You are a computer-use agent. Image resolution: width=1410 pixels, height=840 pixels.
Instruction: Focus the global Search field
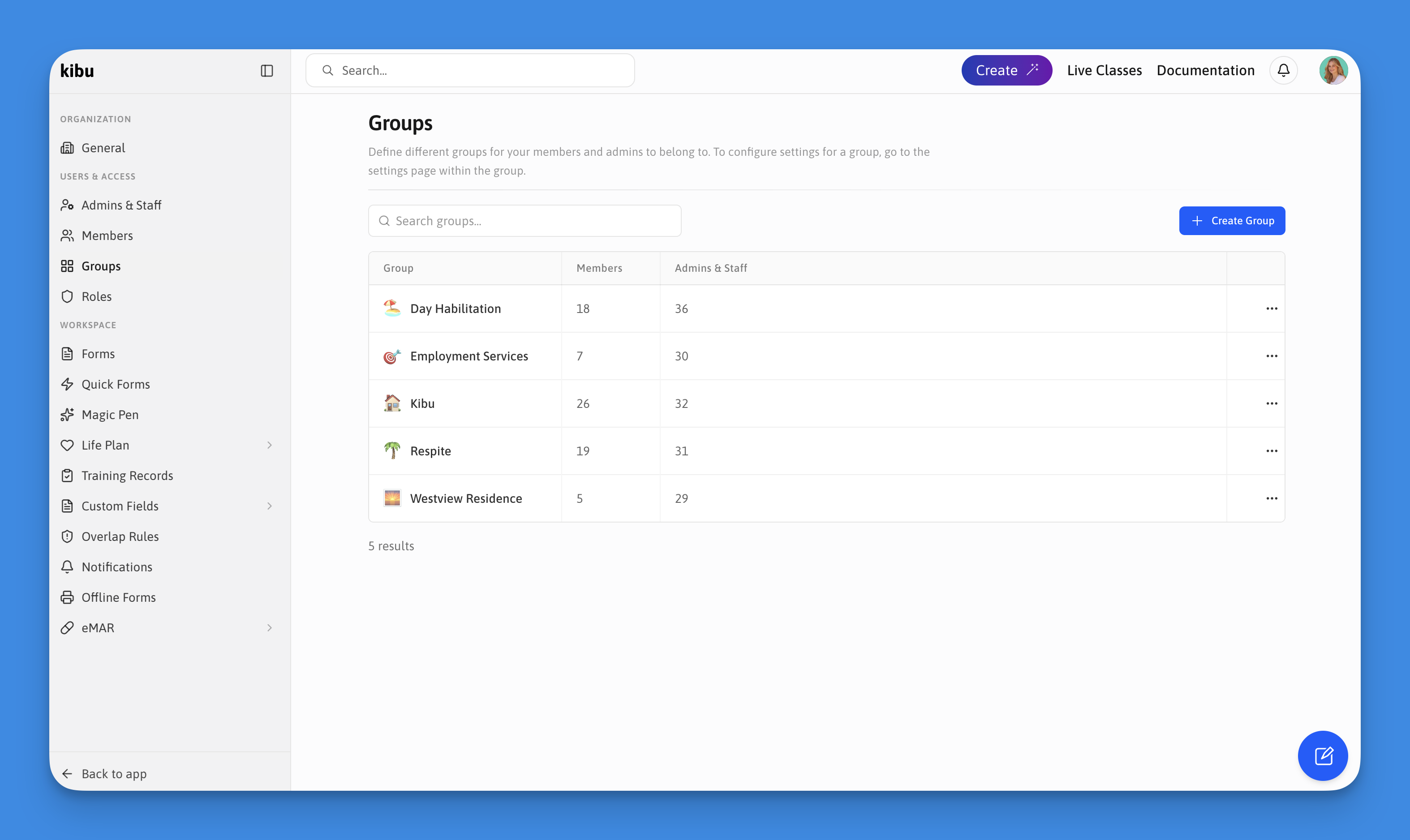point(470,70)
